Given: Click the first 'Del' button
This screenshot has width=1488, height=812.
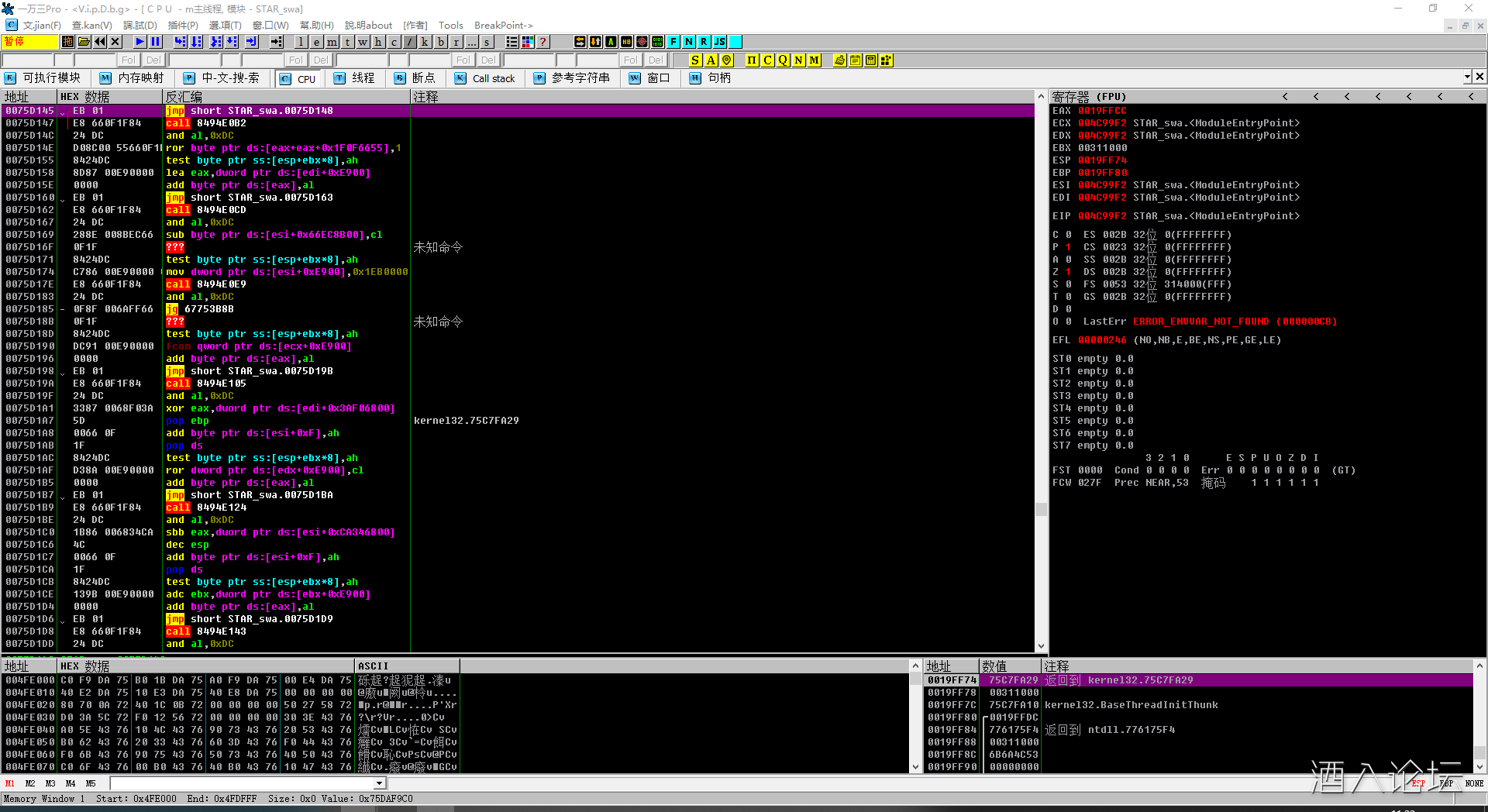Looking at the screenshot, I should point(153,60).
